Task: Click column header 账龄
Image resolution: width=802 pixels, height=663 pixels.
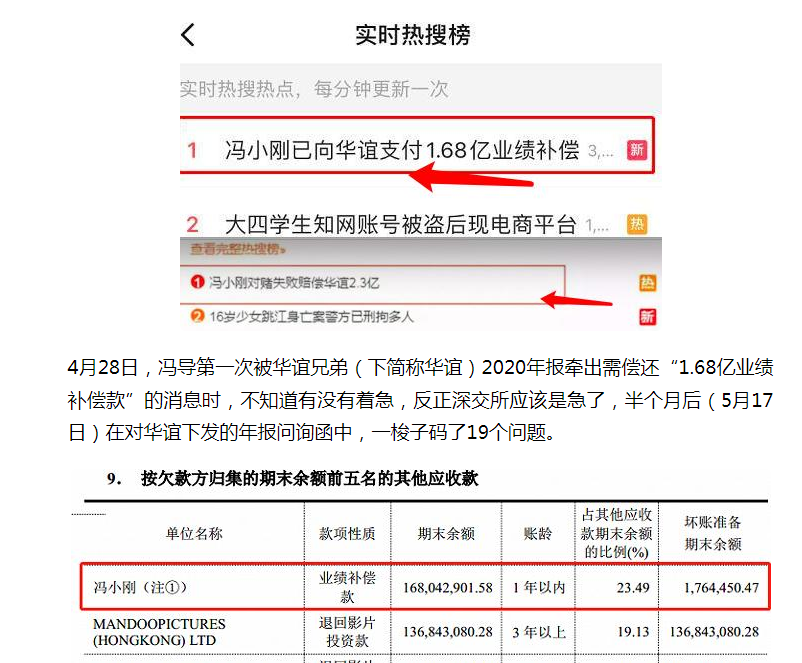Action: [538, 534]
